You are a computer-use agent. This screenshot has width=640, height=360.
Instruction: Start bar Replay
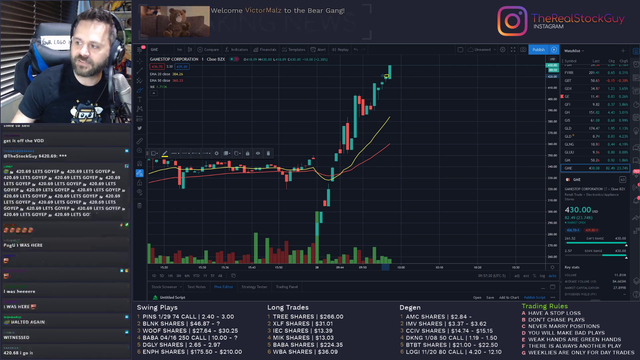tap(340, 49)
